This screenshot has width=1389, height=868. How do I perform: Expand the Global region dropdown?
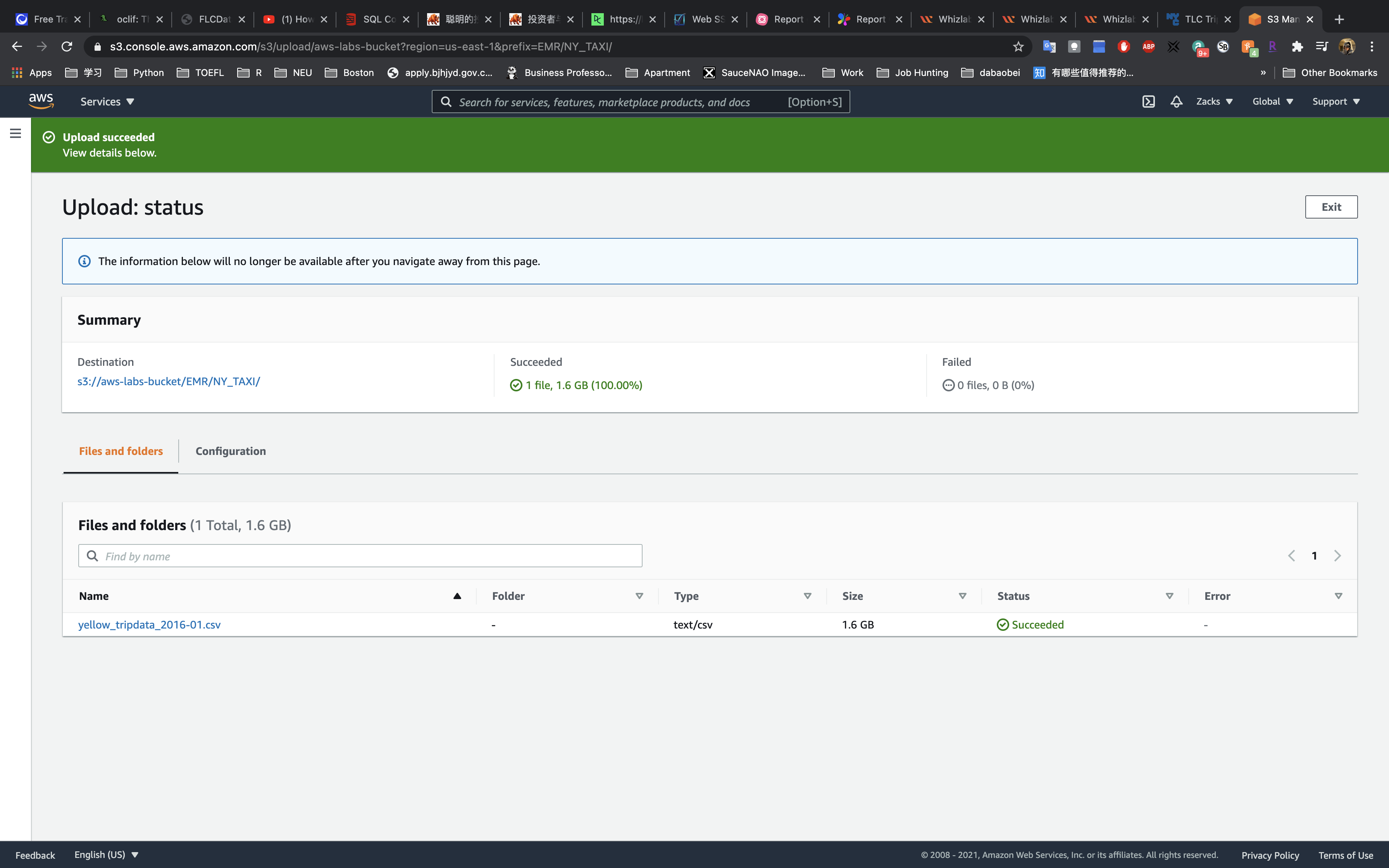(1272, 102)
